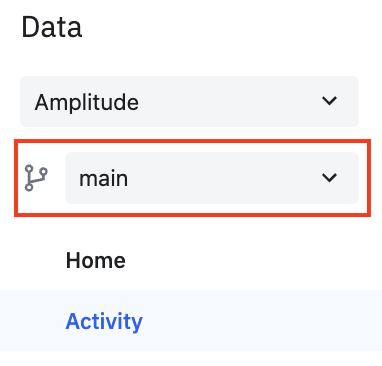Expand the main branch selector
Viewport: 382px width, 366px height.
point(212,178)
